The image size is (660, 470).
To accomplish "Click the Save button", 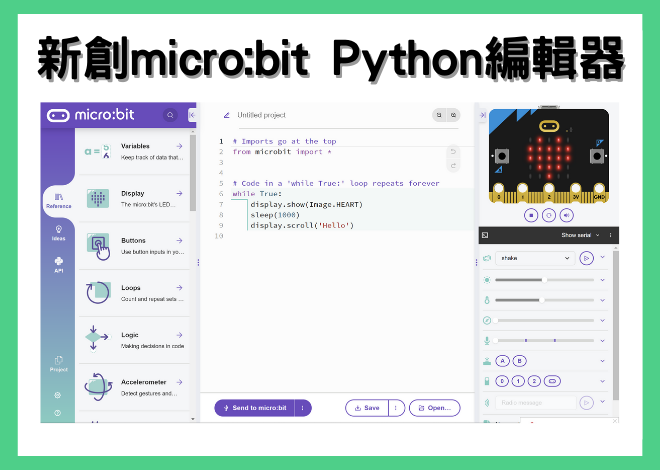I will tap(367, 408).
